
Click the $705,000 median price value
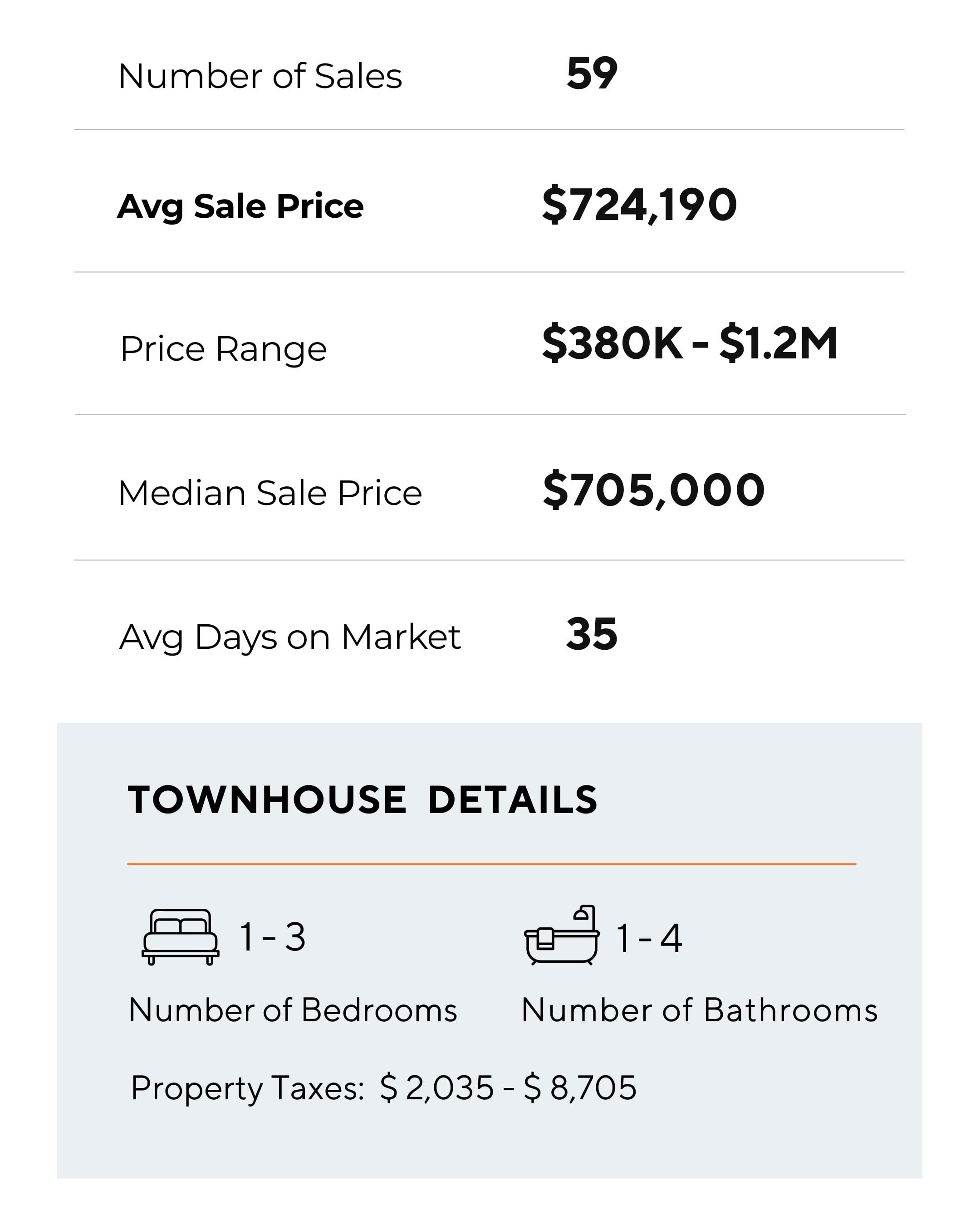coord(653,490)
